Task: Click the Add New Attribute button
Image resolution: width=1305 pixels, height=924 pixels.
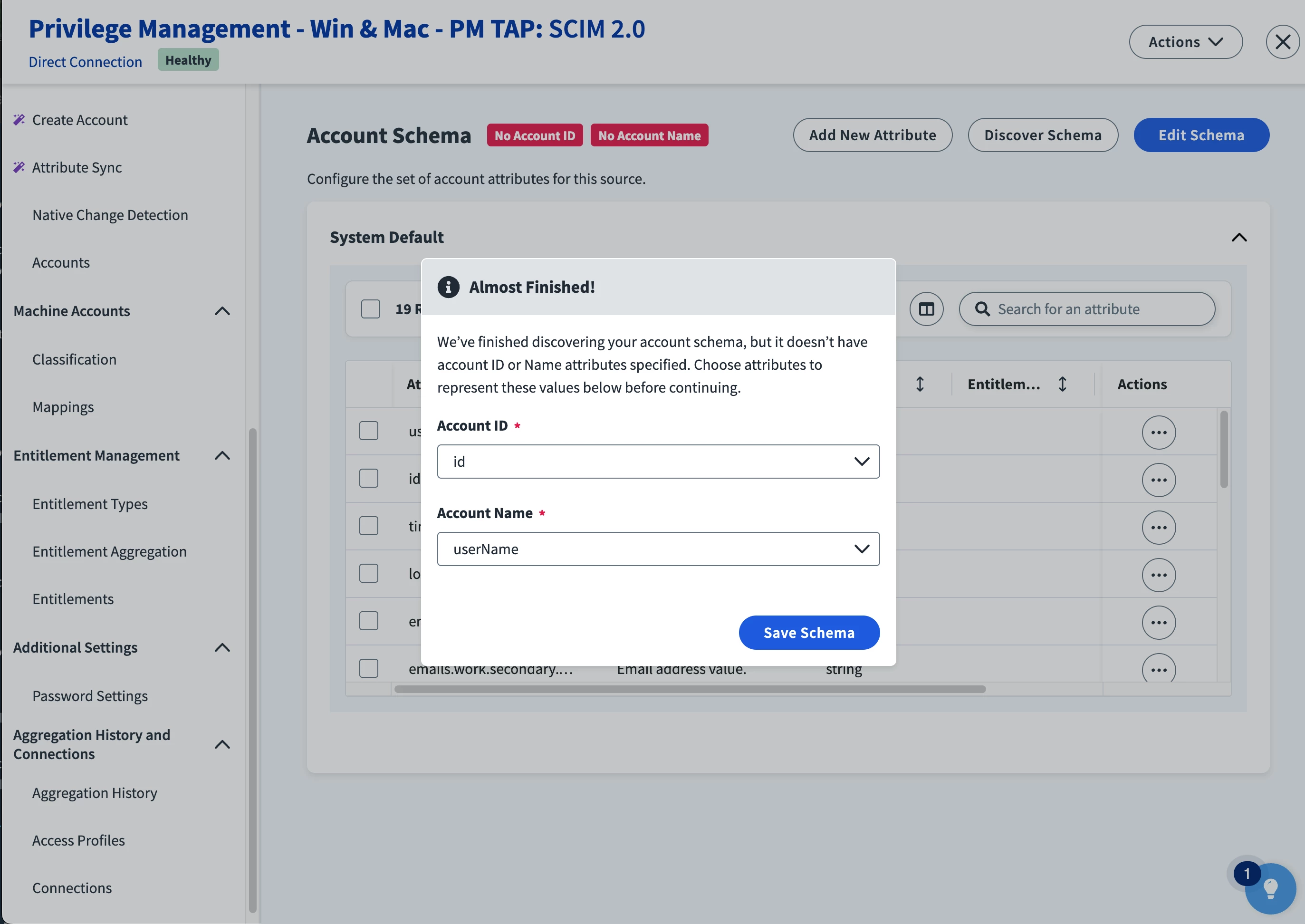Action: (873, 135)
